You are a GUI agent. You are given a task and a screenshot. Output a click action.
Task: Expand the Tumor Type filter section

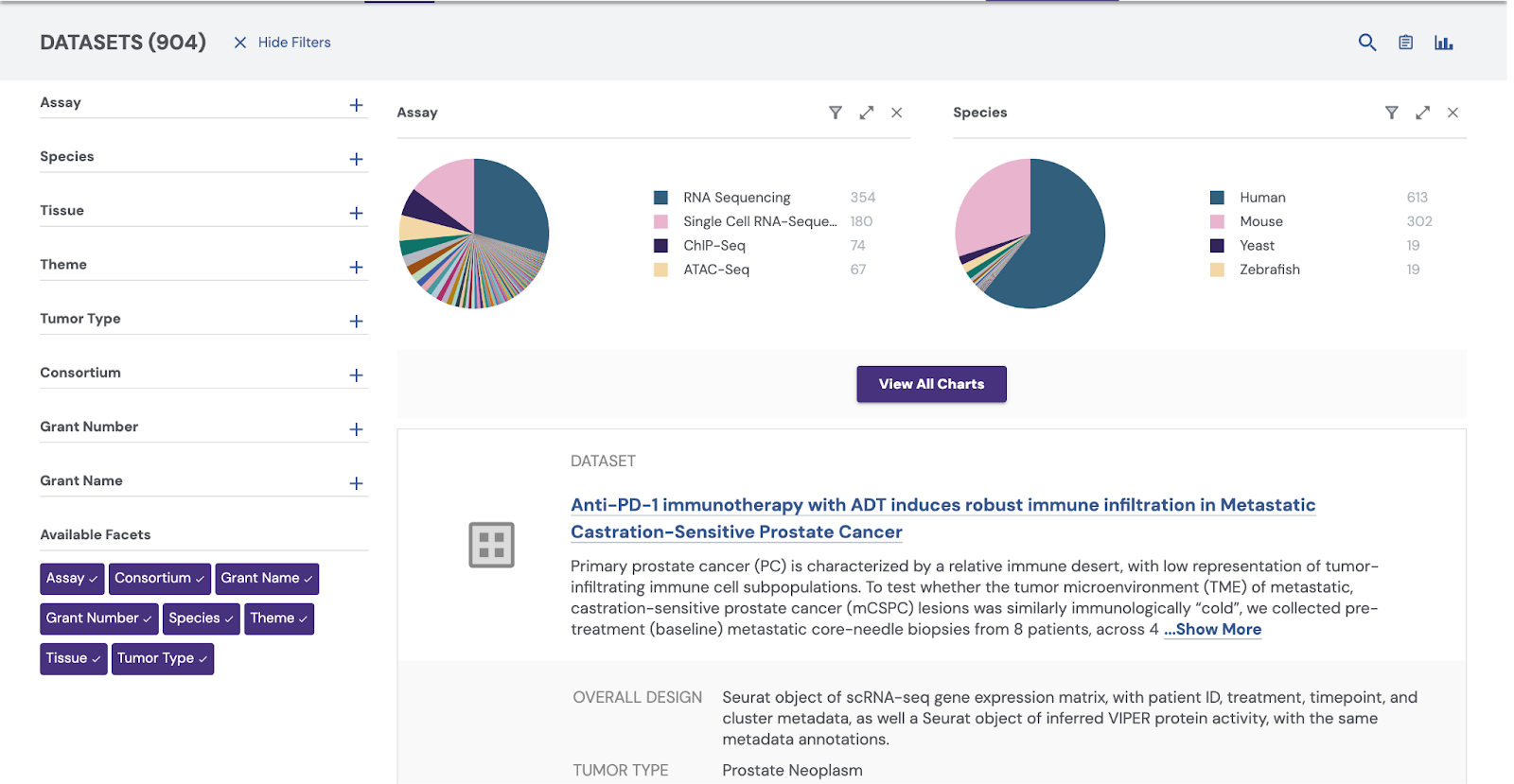356,322
